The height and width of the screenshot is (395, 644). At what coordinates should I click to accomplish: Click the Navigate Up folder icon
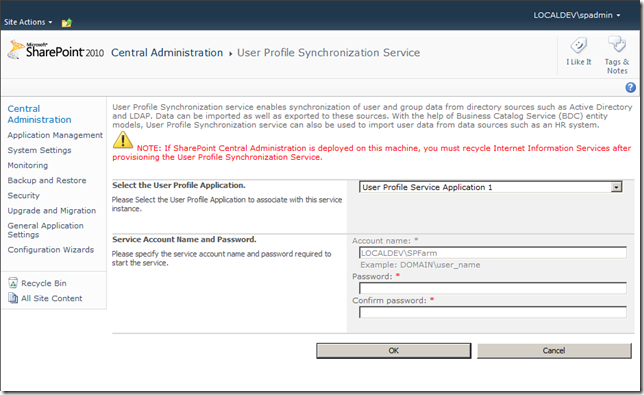[67, 23]
